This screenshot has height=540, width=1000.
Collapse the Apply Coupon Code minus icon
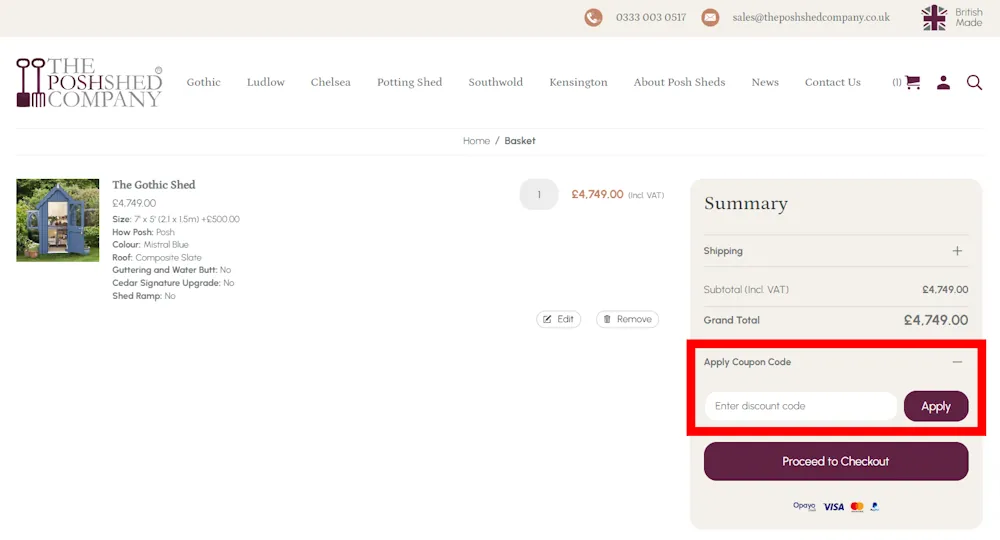tap(957, 361)
